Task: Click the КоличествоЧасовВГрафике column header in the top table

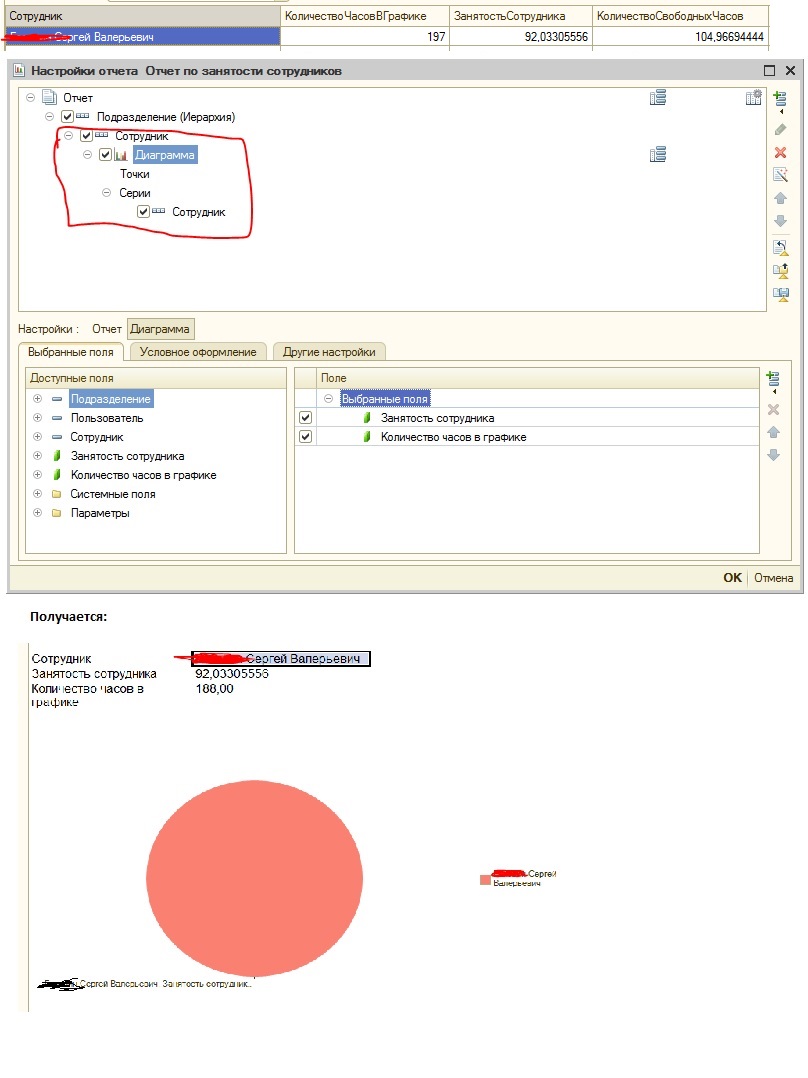Action: coord(365,16)
